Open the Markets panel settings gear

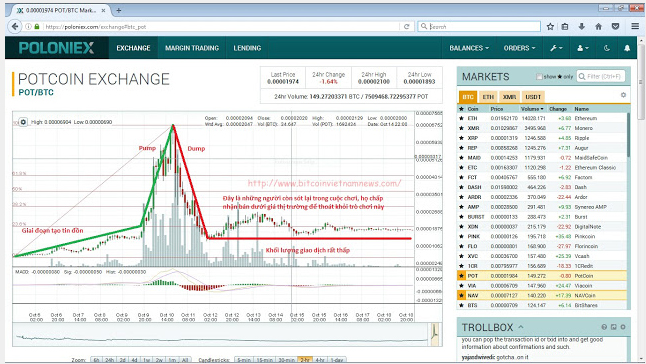pos(623,95)
